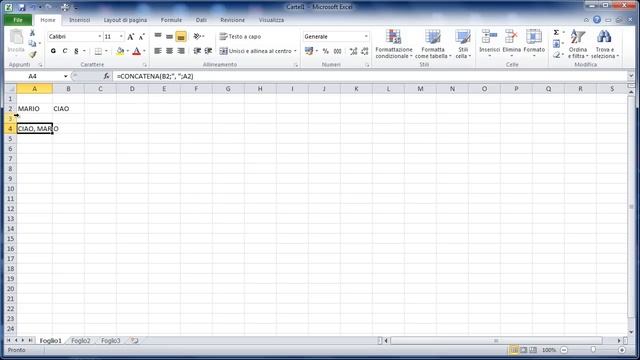Click the Name Box showing A4

[33, 76]
